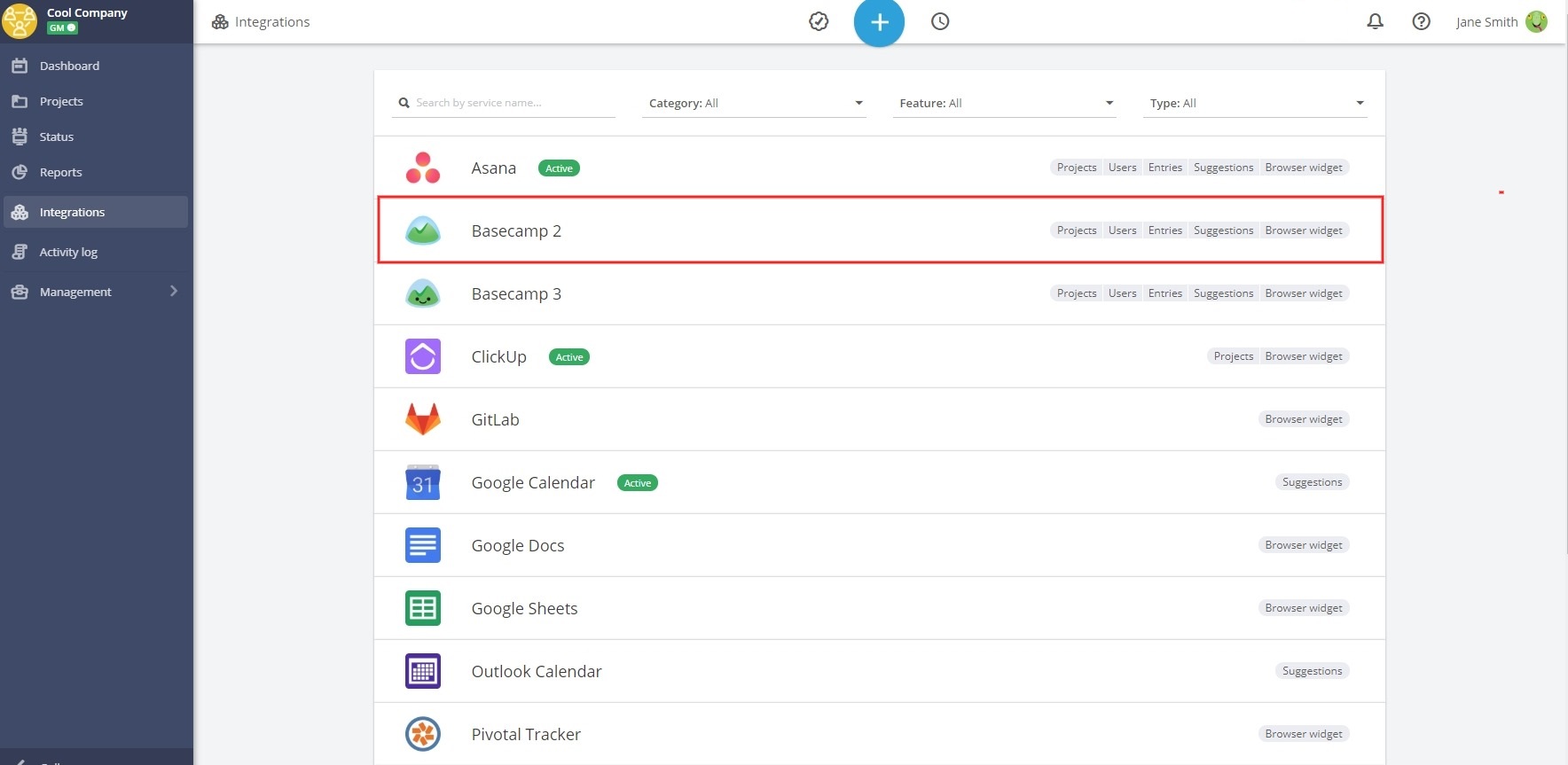Click the Browser widget tag in Google Sheets row

tap(1304, 608)
